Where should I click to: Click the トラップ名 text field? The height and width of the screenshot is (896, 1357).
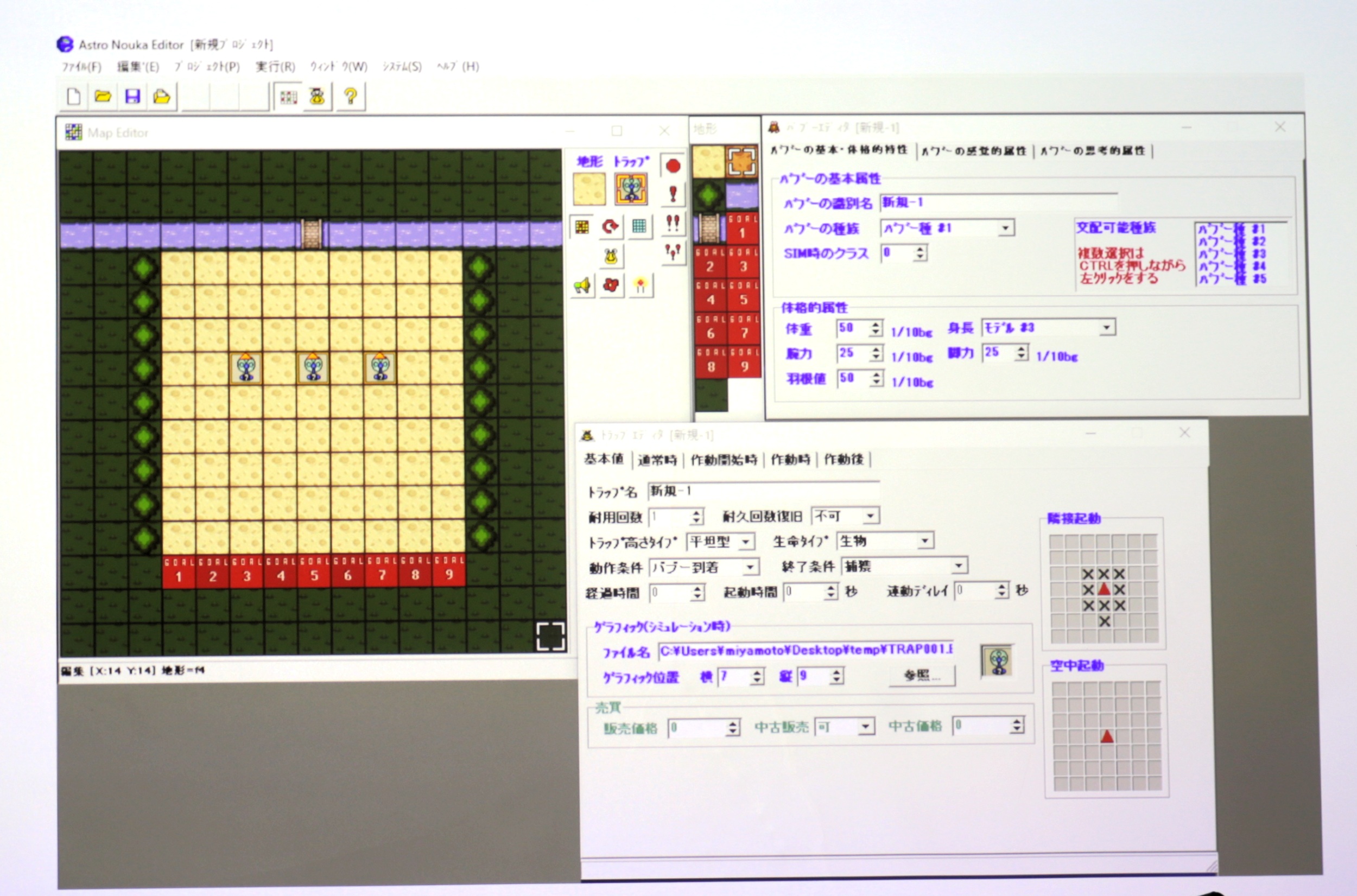tap(763, 491)
